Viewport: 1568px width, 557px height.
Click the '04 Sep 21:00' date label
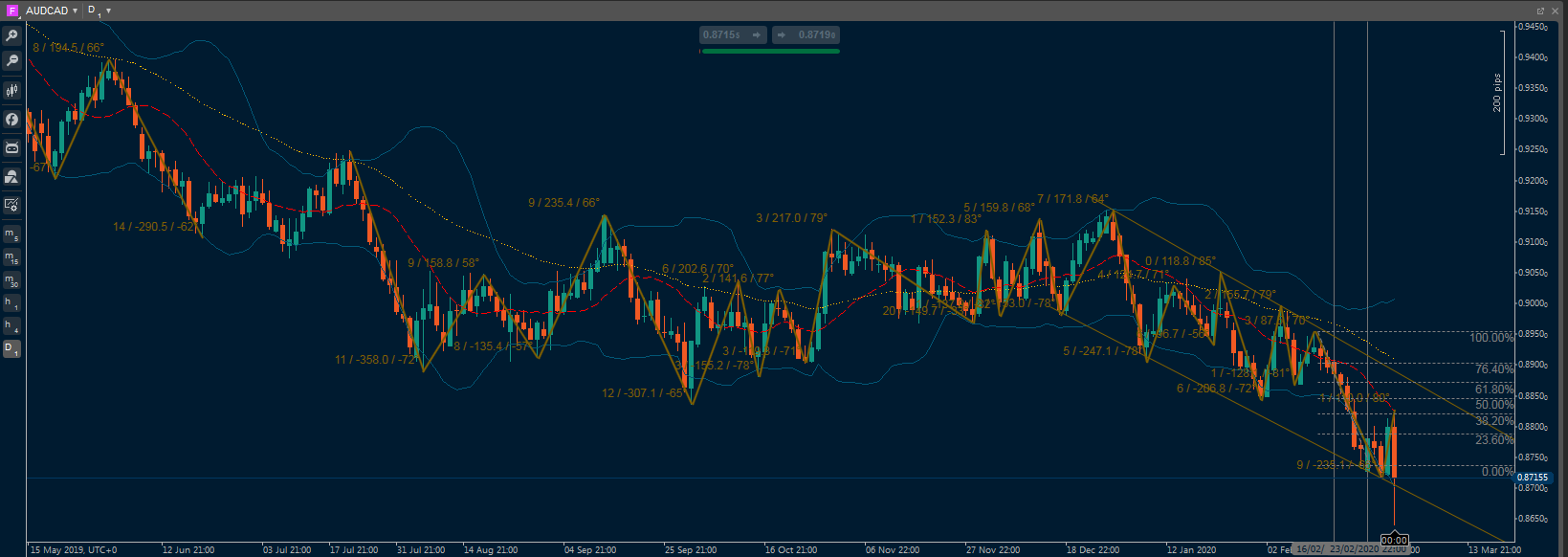pos(590,550)
